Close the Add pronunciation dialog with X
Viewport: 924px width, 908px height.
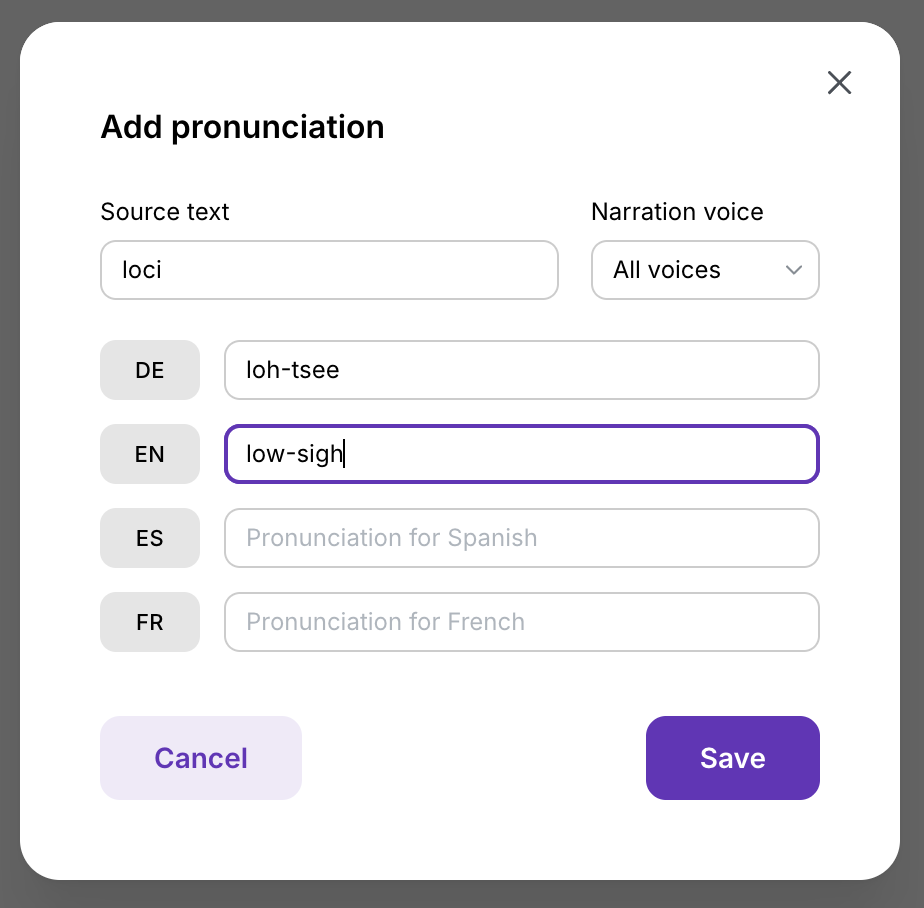click(839, 83)
